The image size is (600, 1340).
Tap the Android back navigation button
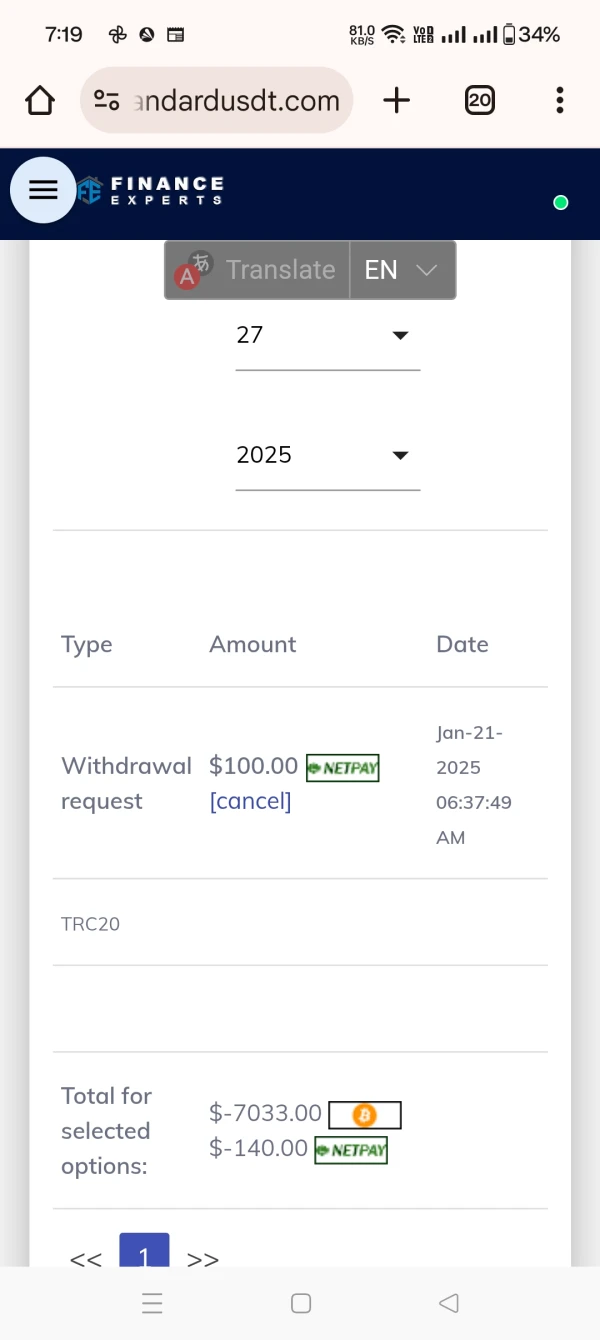449,1303
